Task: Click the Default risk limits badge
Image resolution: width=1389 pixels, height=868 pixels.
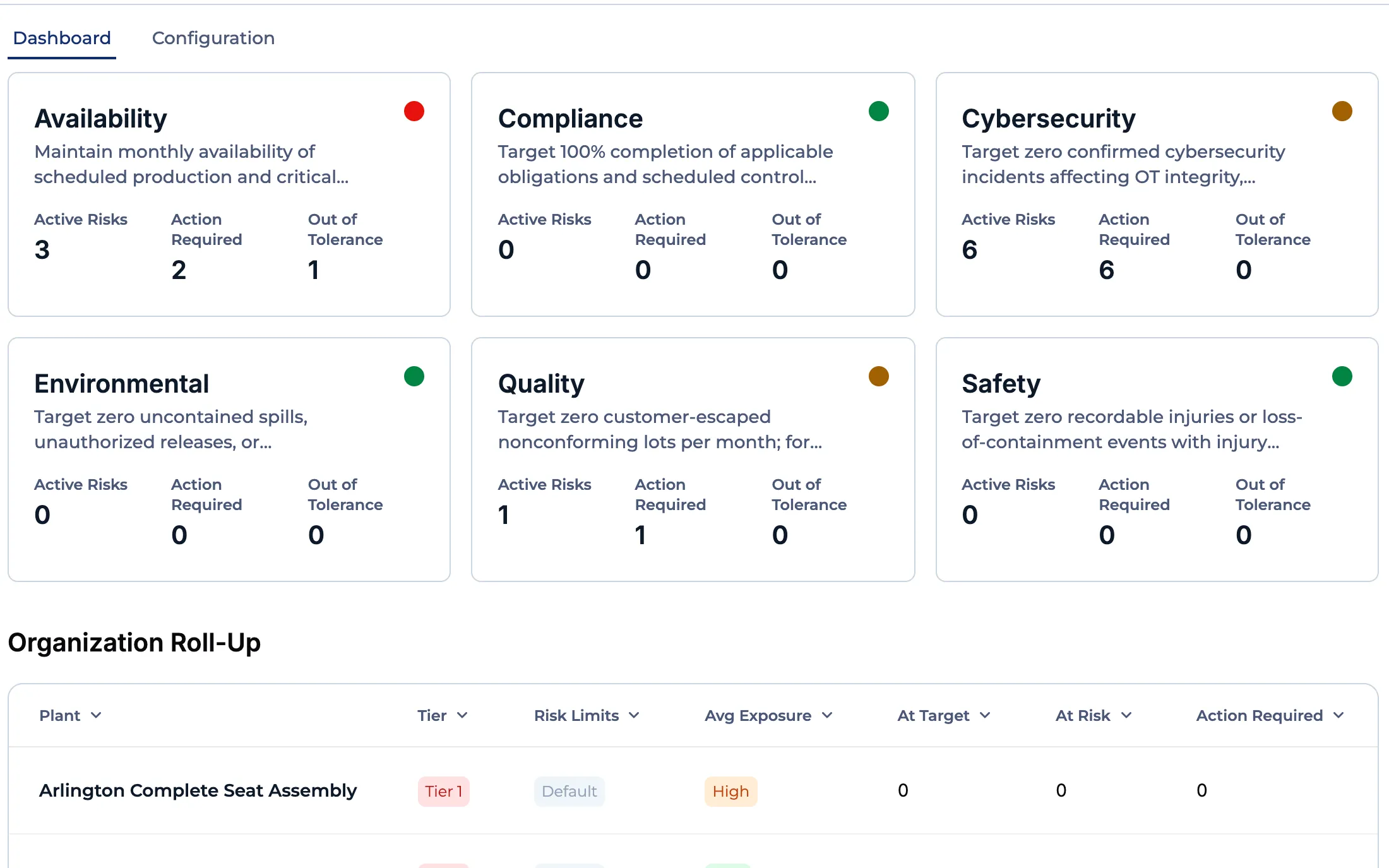Action: (x=569, y=791)
